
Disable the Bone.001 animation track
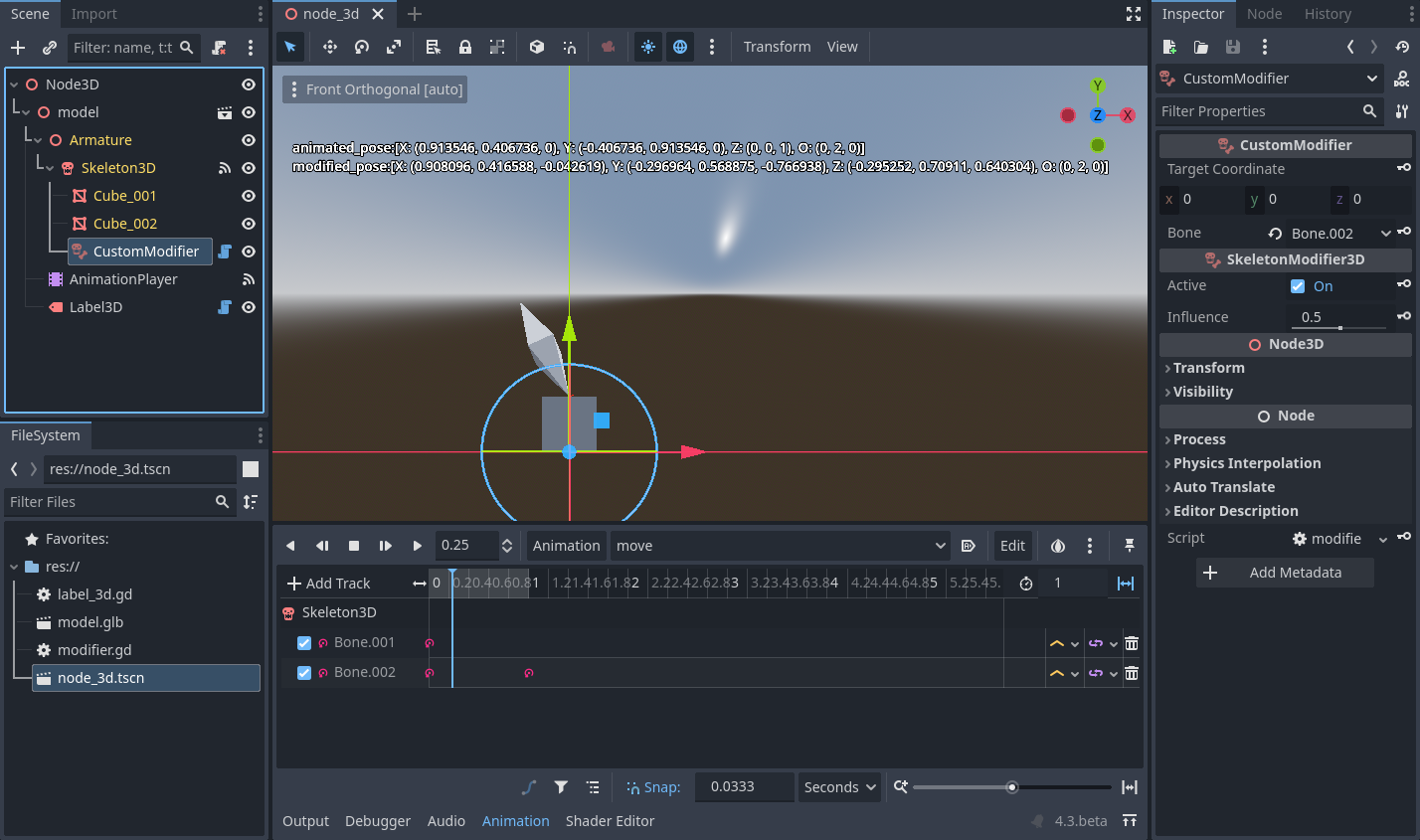(304, 643)
